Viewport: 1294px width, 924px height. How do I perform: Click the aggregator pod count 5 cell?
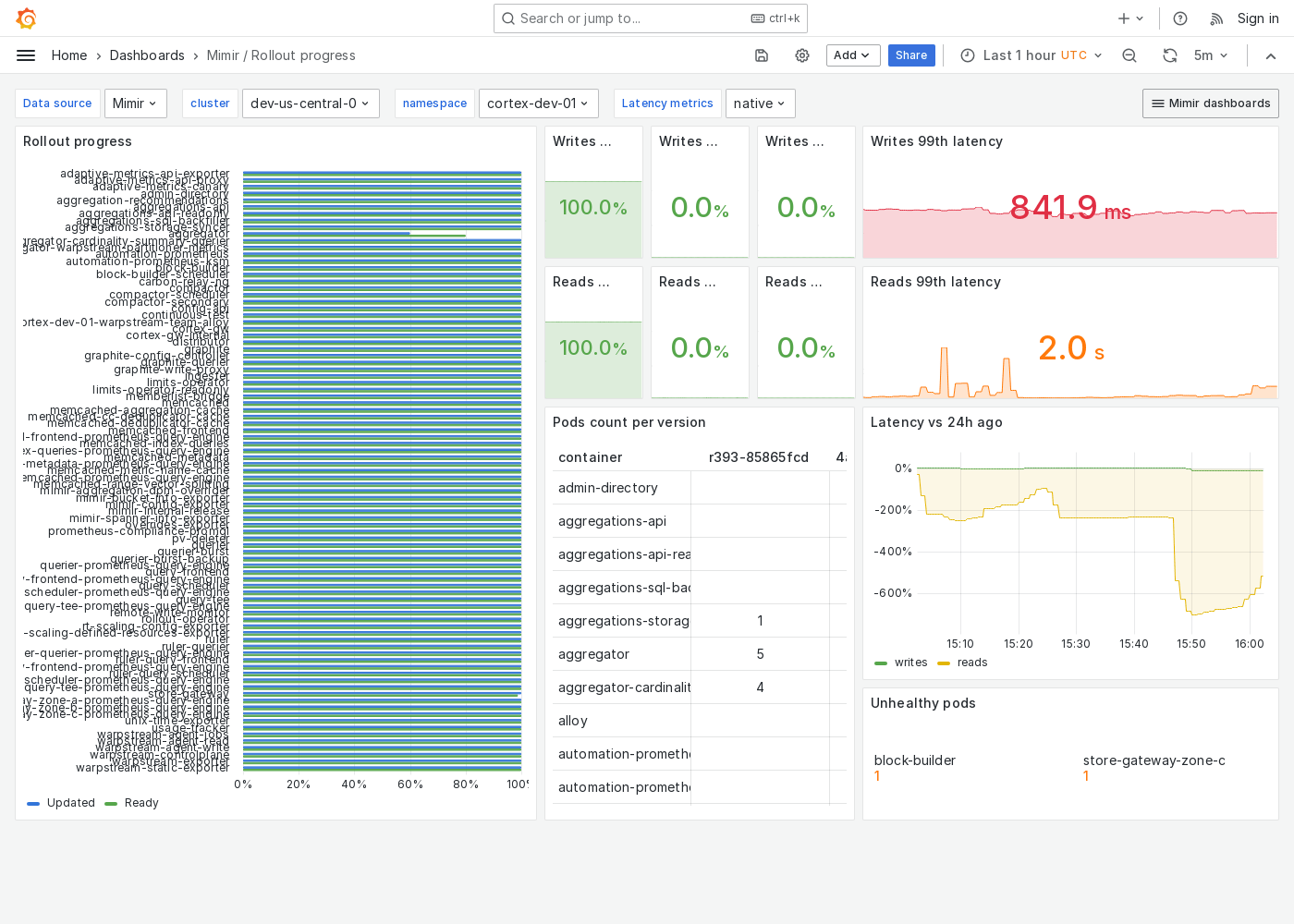point(760,654)
